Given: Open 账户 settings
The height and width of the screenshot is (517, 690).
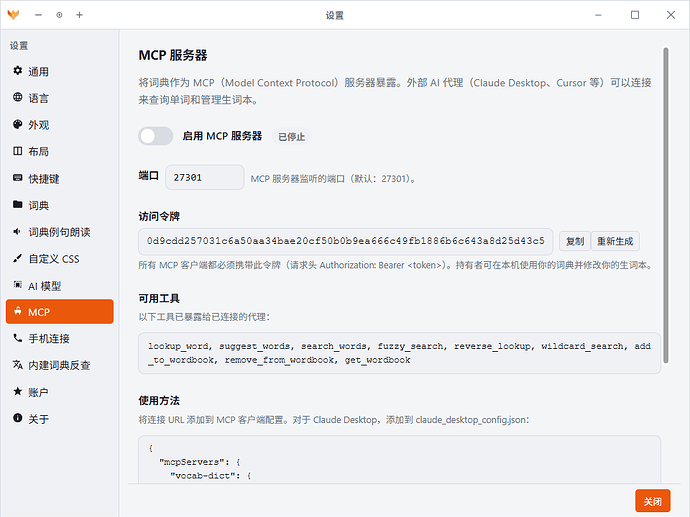Looking at the screenshot, I should click(x=59, y=392).
